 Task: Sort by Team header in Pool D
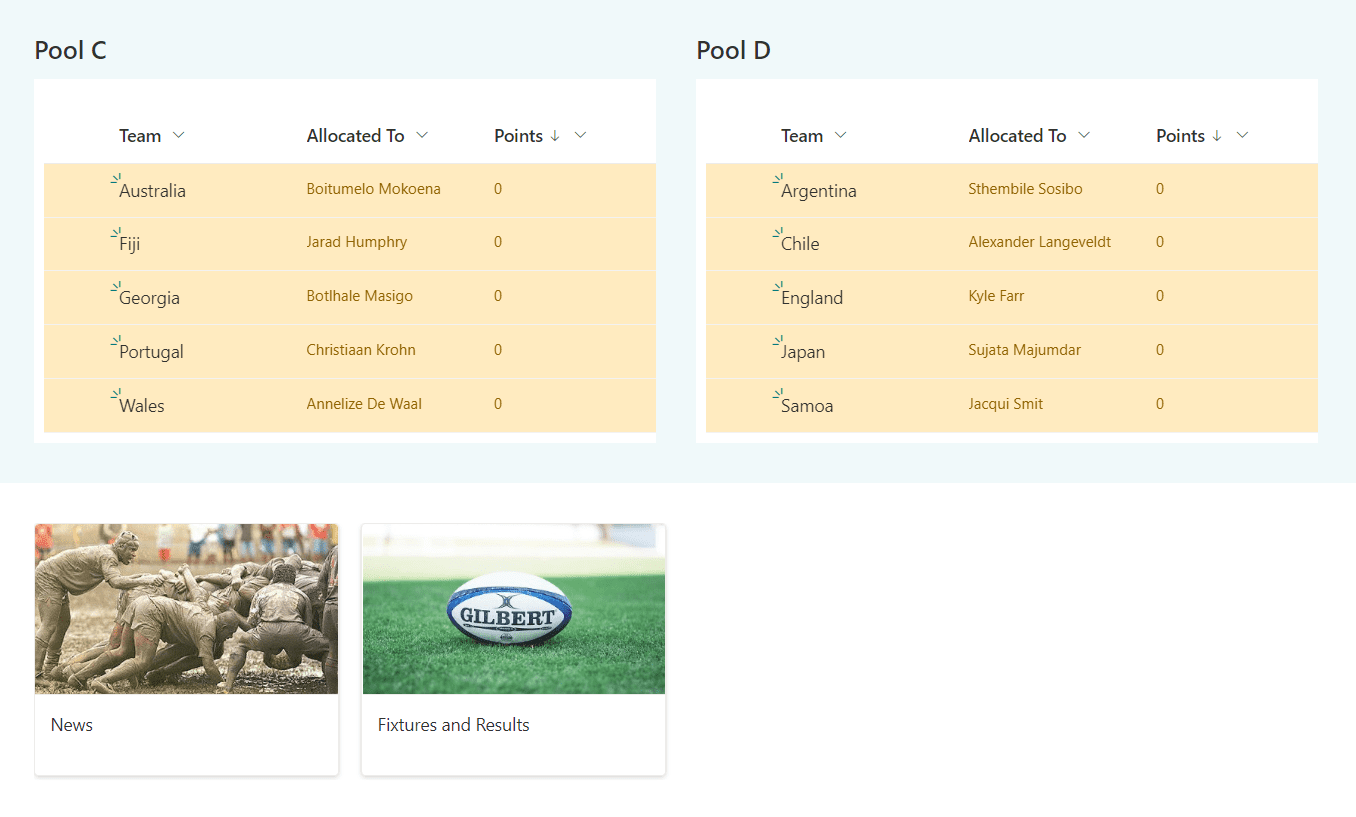click(x=802, y=136)
